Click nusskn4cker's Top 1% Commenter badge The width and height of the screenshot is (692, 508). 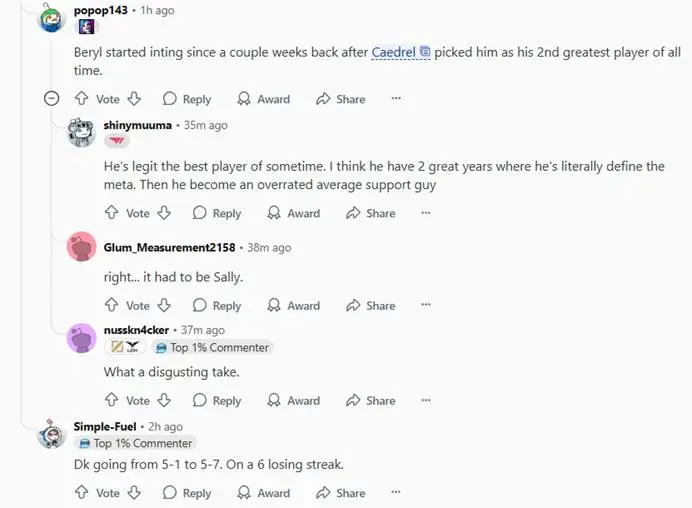[x=213, y=348]
